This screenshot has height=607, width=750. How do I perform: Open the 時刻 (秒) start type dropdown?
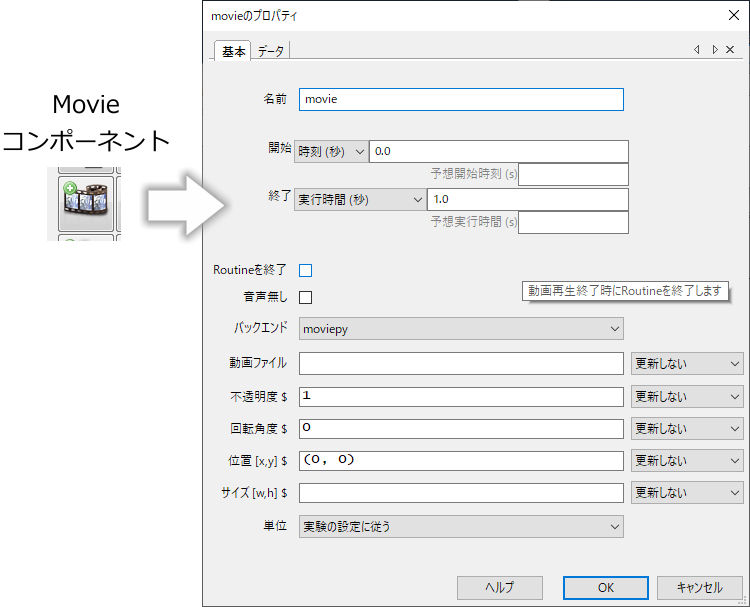[331, 152]
